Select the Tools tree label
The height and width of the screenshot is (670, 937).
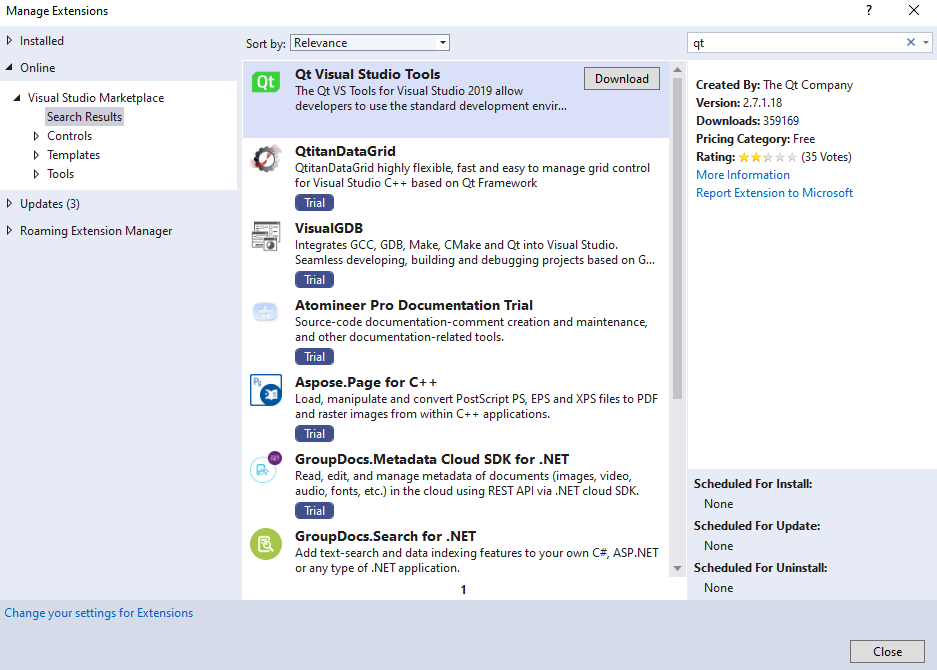60,174
